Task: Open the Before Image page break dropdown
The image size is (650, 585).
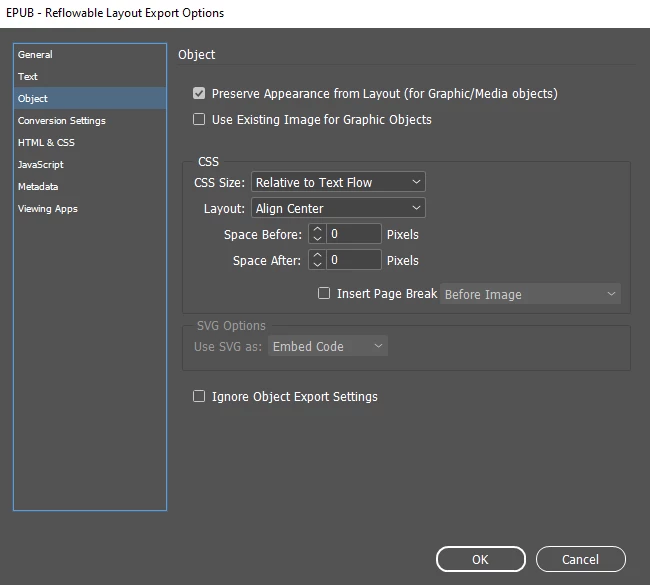Action: (530, 294)
